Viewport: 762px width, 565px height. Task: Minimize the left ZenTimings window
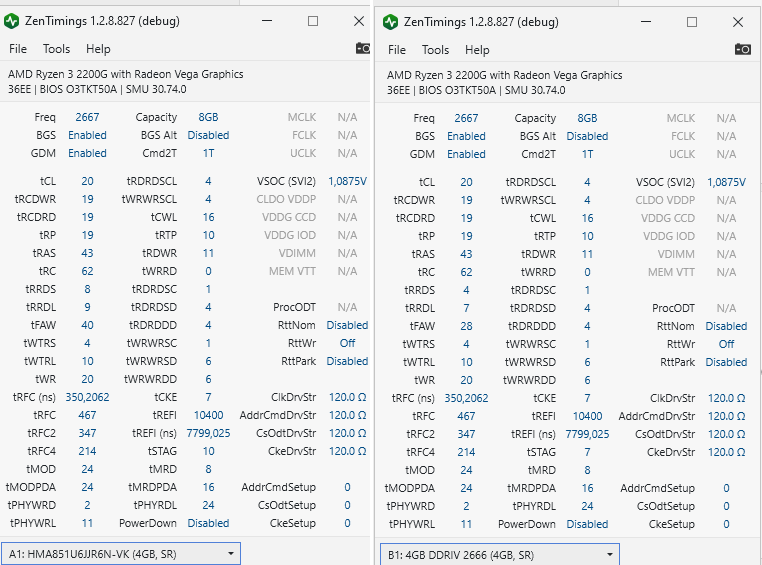coord(267,21)
